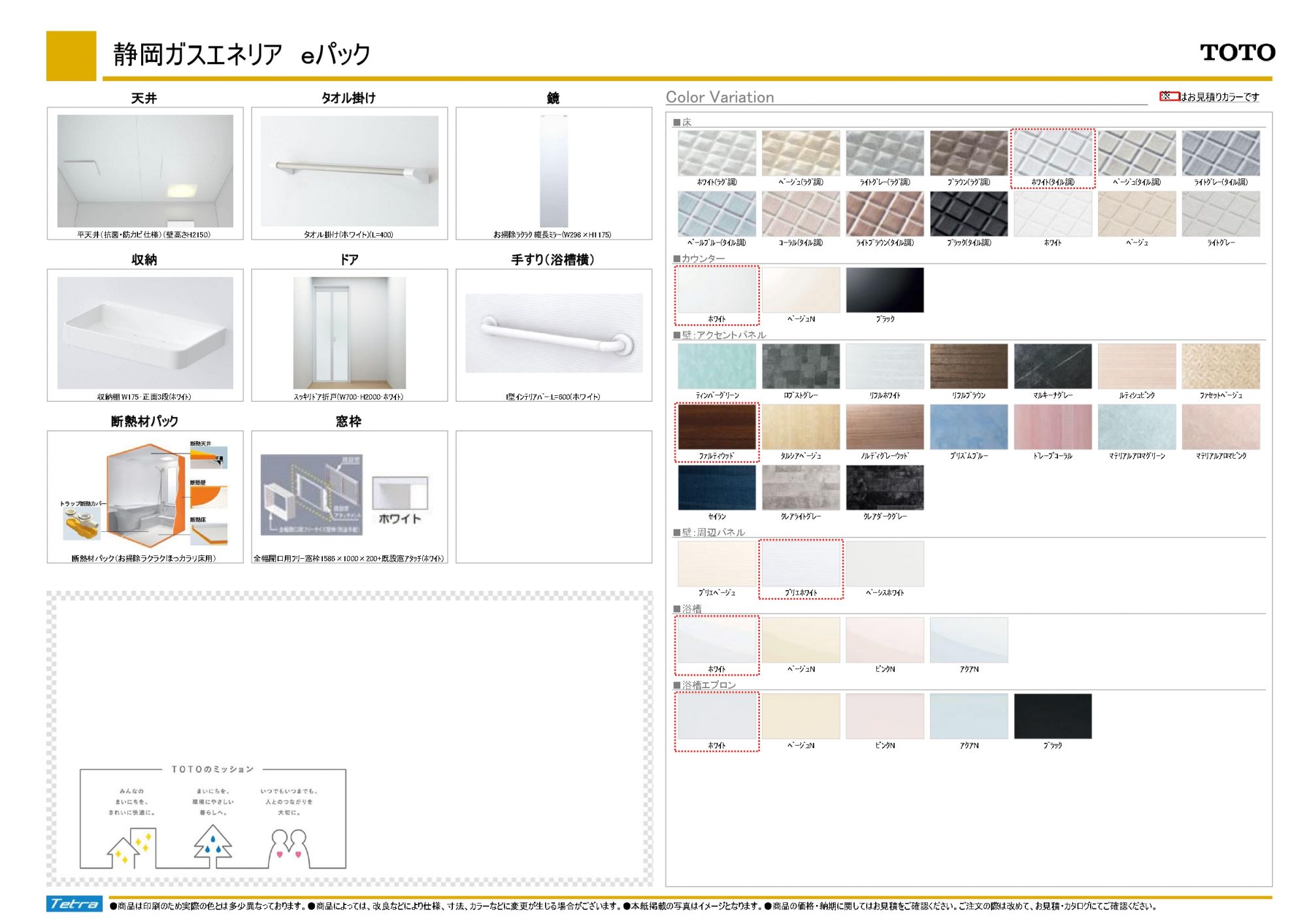
Task: Pick bathtub (浴槽) color アクアN
Action: [x=968, y=640]
